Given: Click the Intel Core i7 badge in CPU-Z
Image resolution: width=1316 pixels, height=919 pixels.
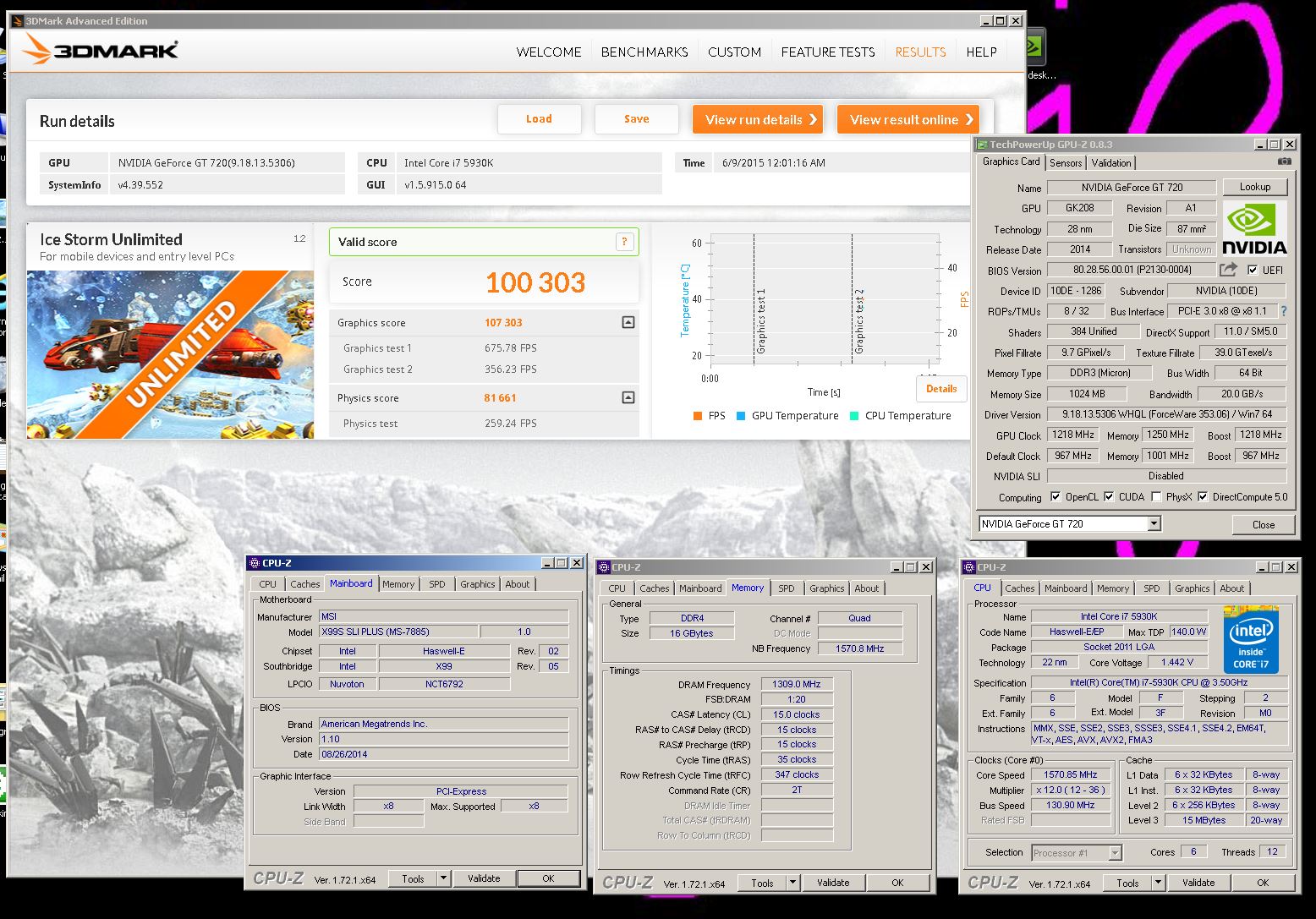Looking at the screenshot, I should 1250,640.
